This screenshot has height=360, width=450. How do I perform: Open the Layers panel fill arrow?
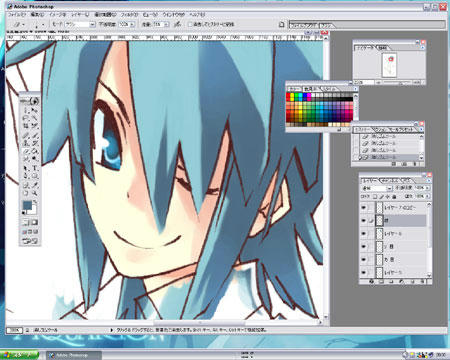tap(428, 197)
